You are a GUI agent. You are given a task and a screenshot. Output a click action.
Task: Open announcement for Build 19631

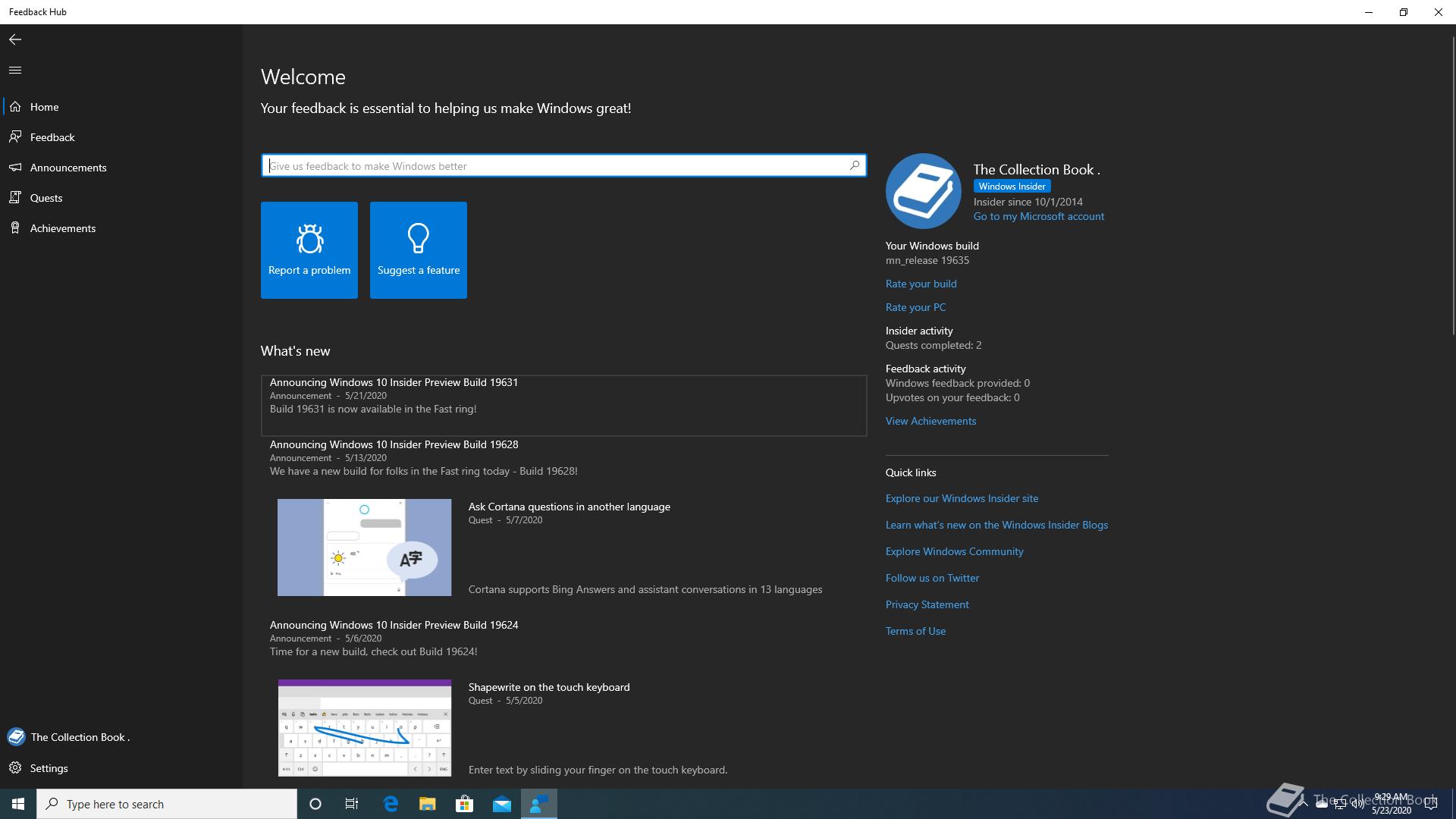[563, 405]
